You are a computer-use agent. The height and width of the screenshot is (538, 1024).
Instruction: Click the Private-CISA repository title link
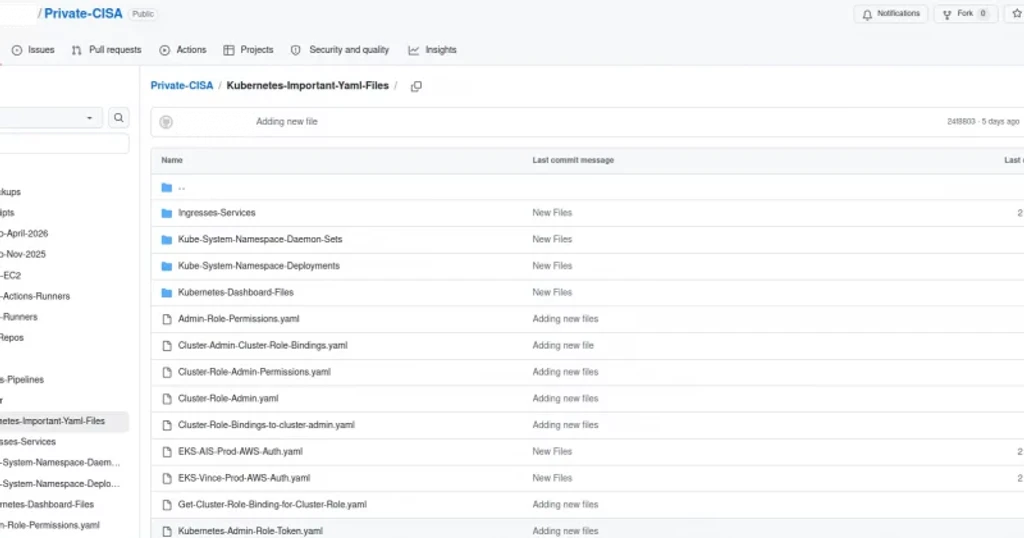coord(83,14)
